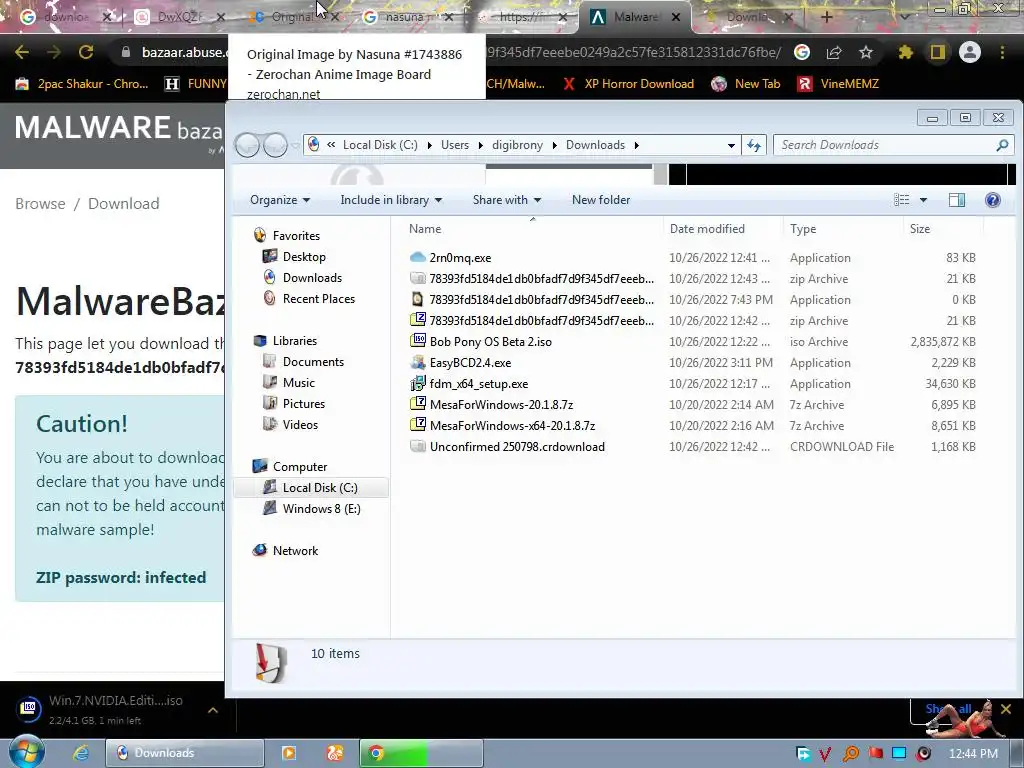This screenshot has width=1024, height=768.
Task: Click the Browse breadcrumb link on MalwareBazaar
Action: pyautogui.click(x=40, y=204)
